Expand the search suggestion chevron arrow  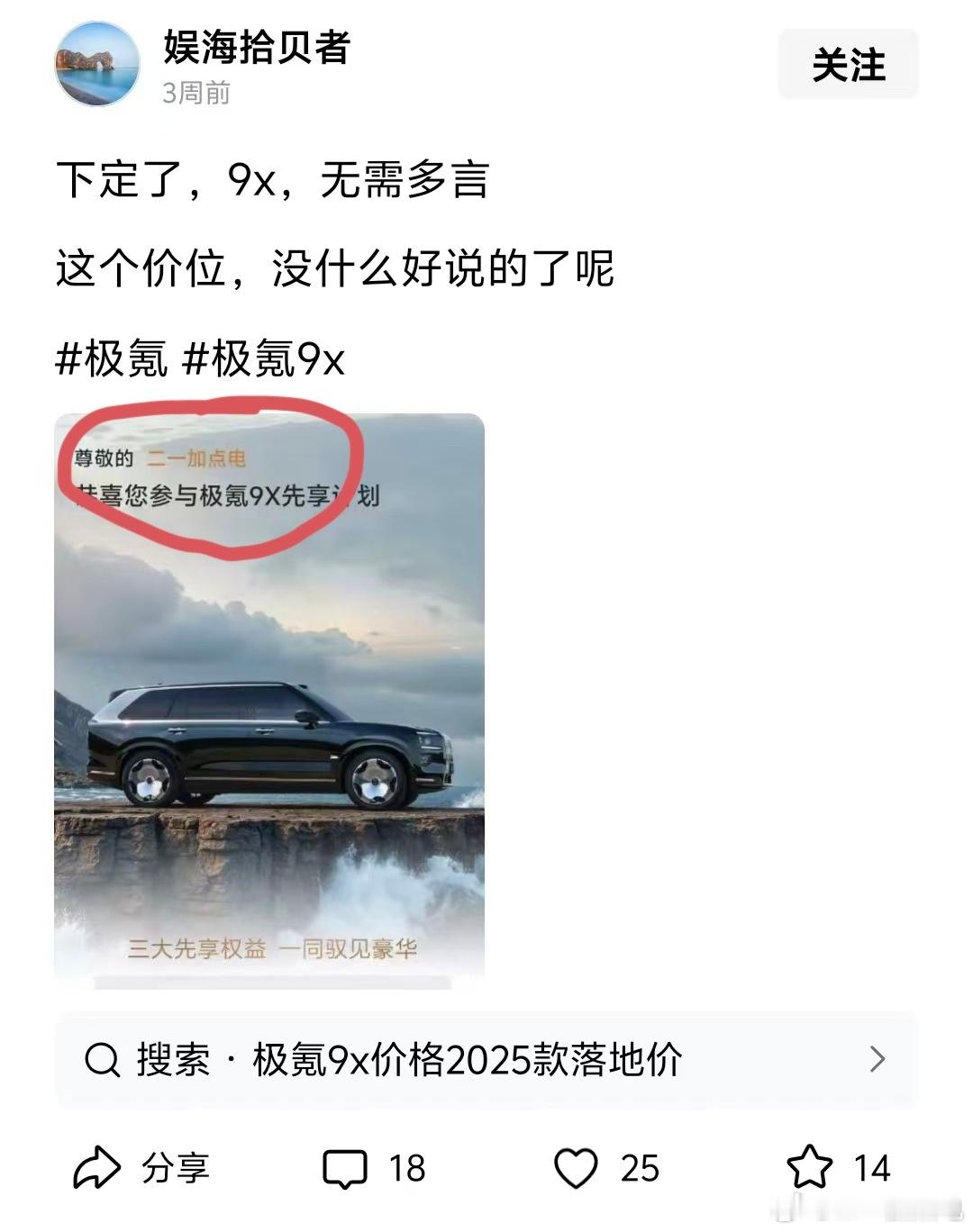[x=878, y=1059]
